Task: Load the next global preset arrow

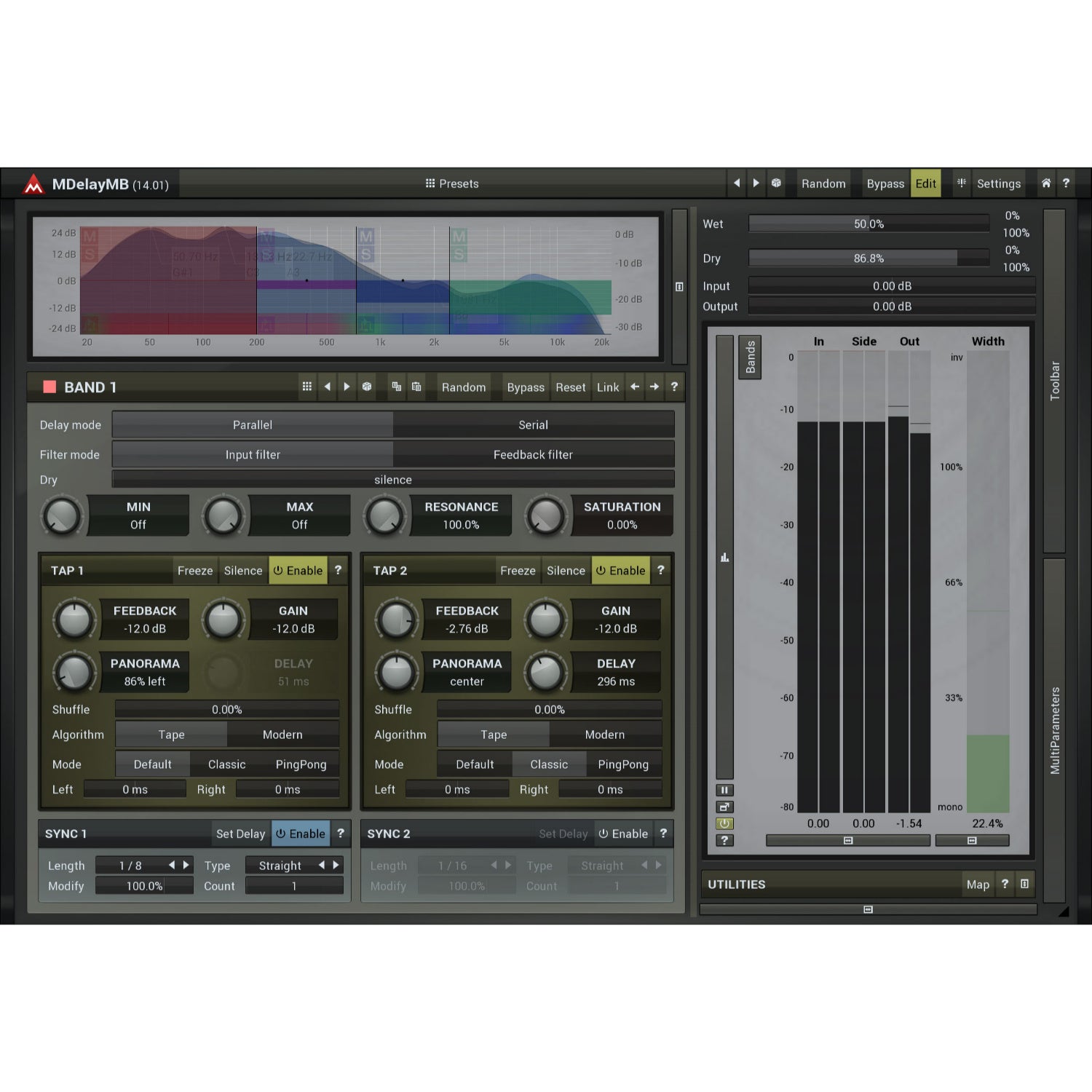Action: click(756, 183)
